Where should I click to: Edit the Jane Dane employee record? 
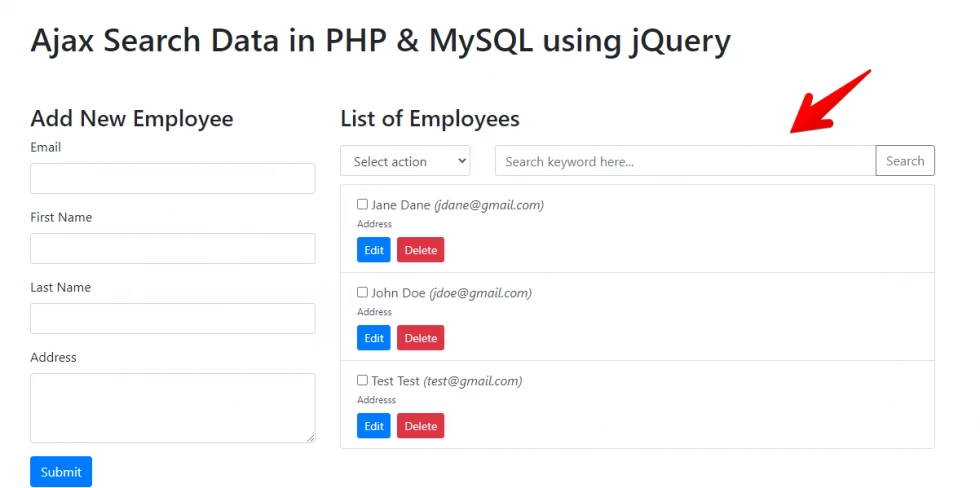click(x=374, y=250)
